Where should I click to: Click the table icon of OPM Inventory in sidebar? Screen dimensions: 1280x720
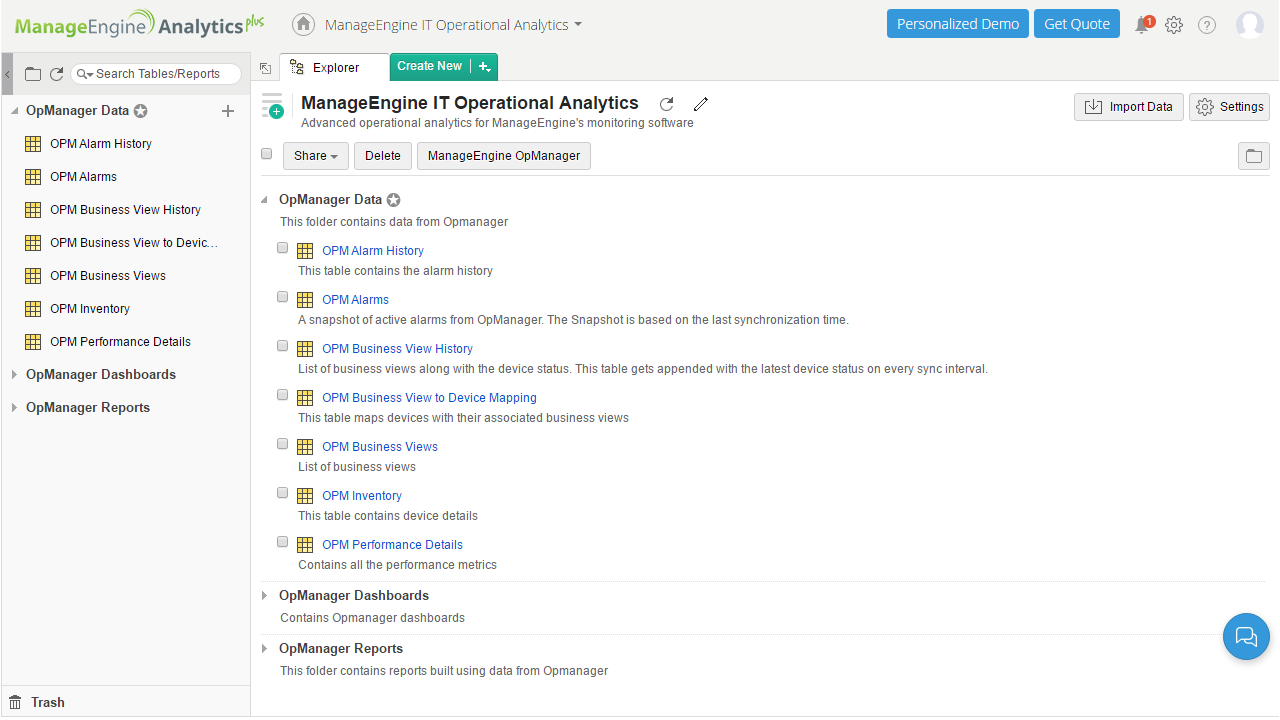32,309
